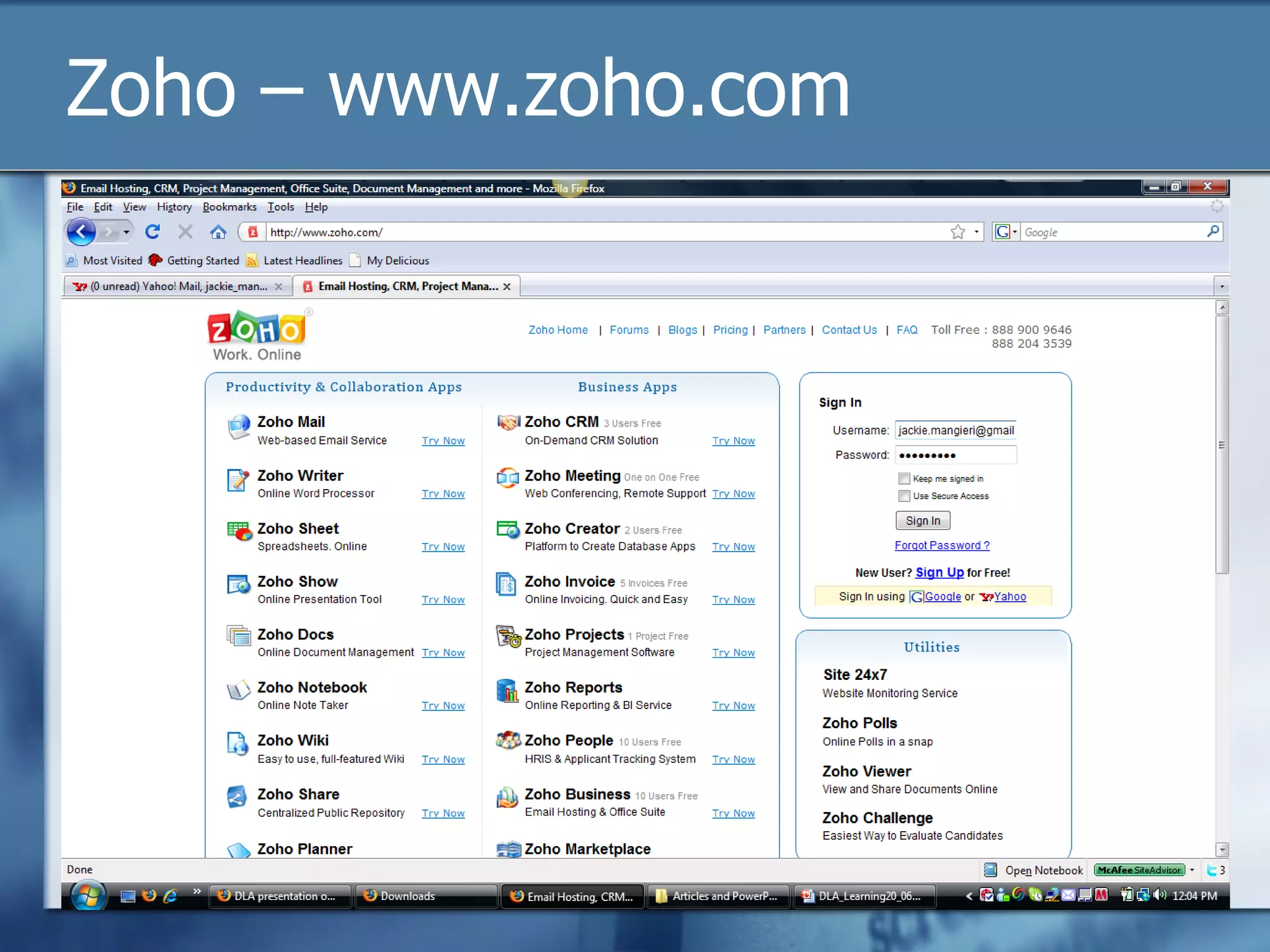Open the Forgot Password link
The width and height of the screenshot is (1270, 952).
pyautogui.click(x=942, y=545)
